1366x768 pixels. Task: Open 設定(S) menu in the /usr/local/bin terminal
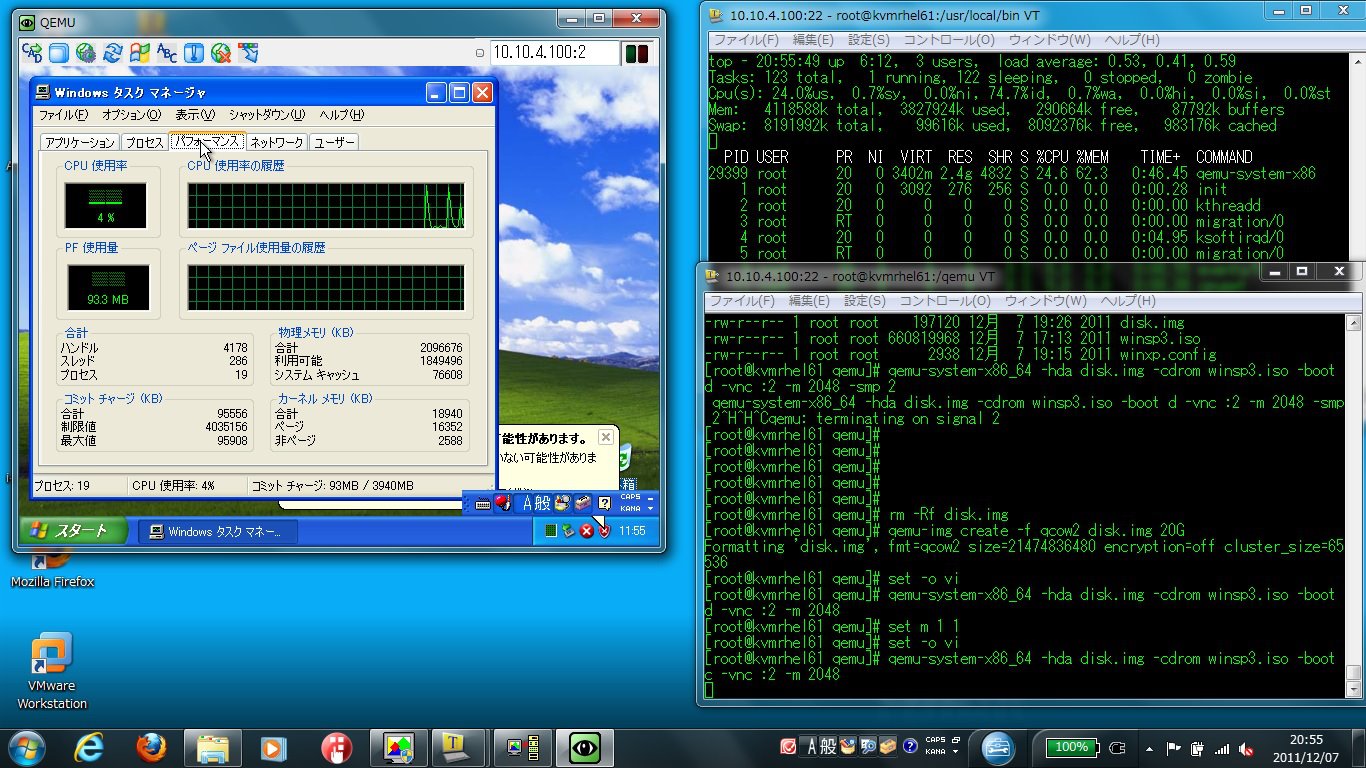868,40
